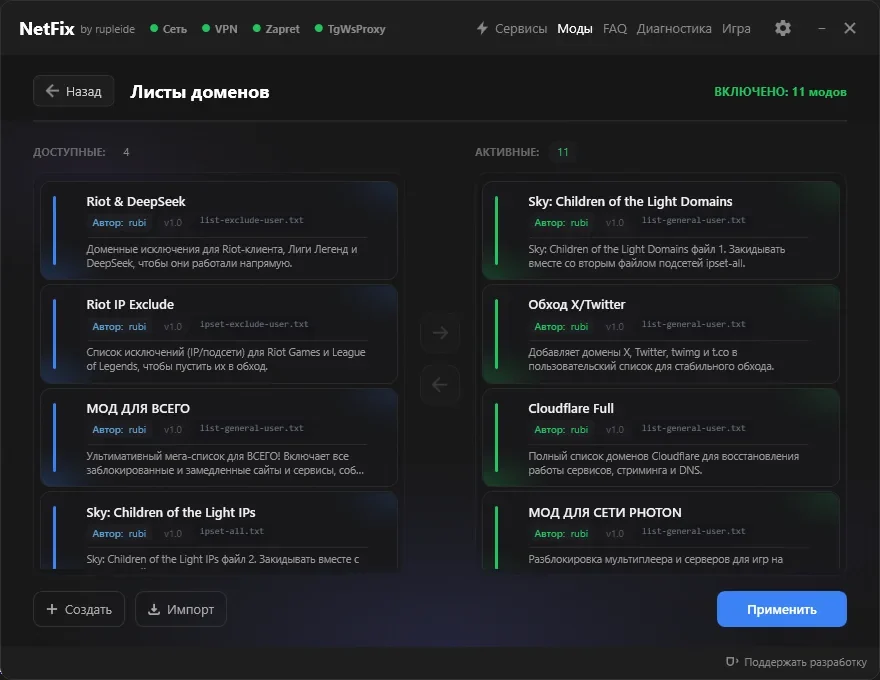Select the Cloudflare Full mod card
This screenshot has height=680, width=880.
tap(661, 438)
